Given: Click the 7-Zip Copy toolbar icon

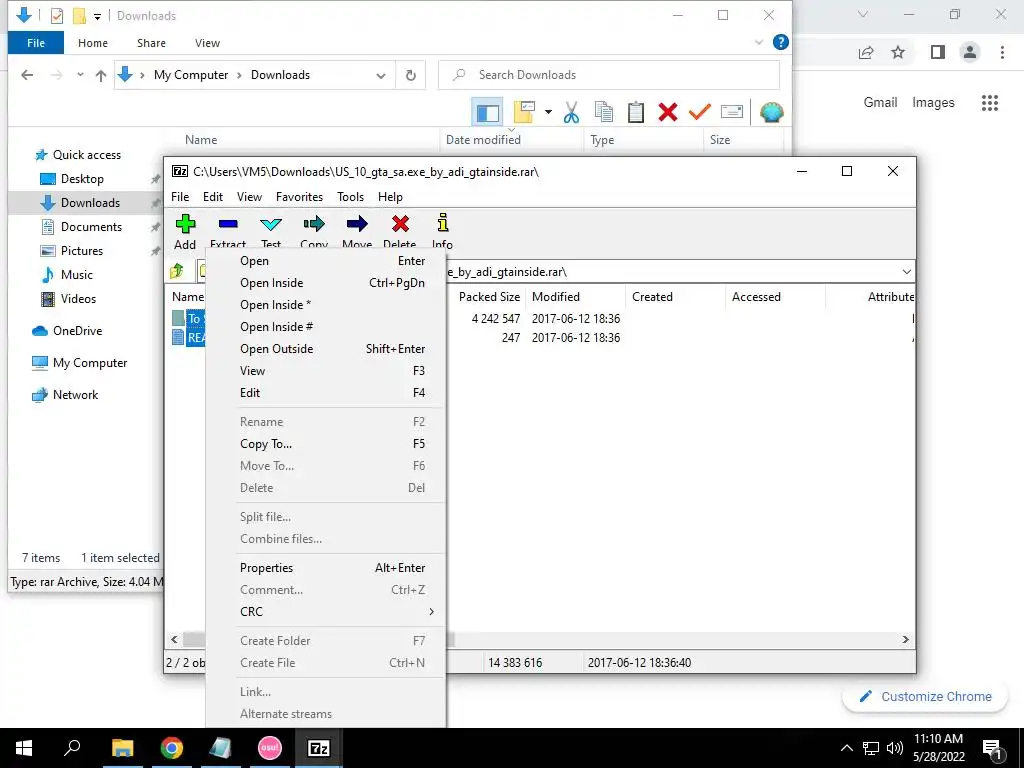Looking at the screenshot, I should [314, 224].
